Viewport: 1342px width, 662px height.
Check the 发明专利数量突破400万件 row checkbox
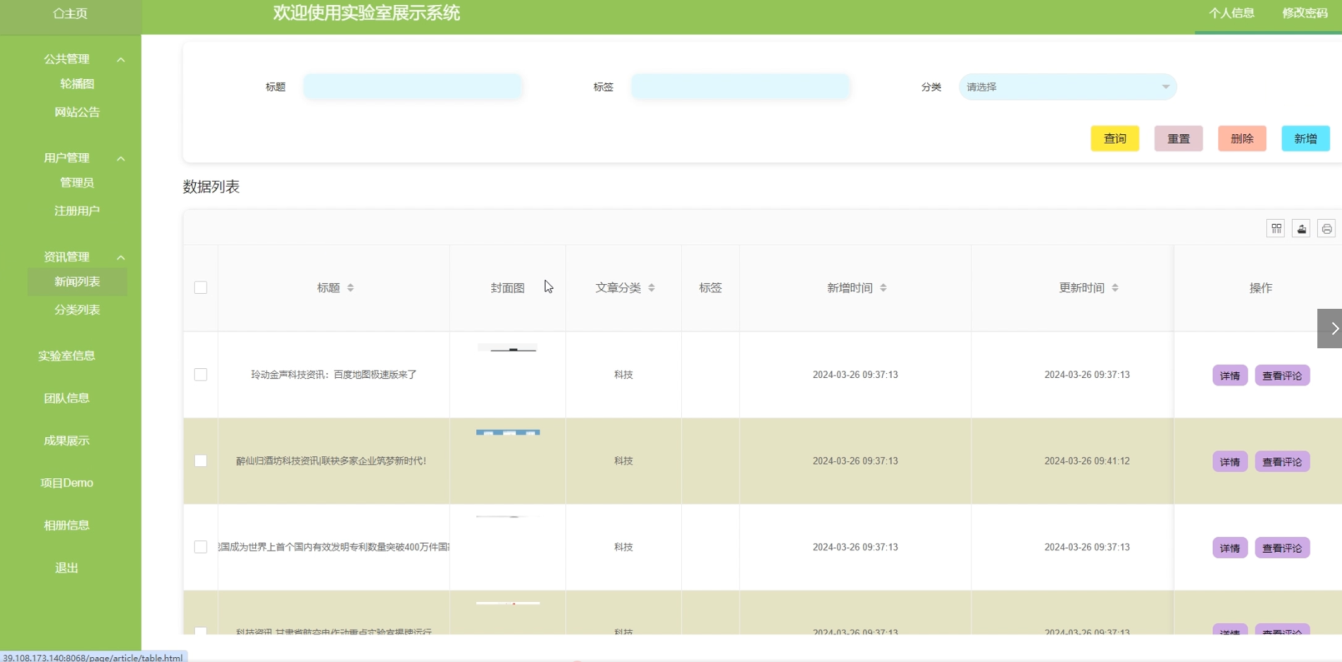(200, 547)
